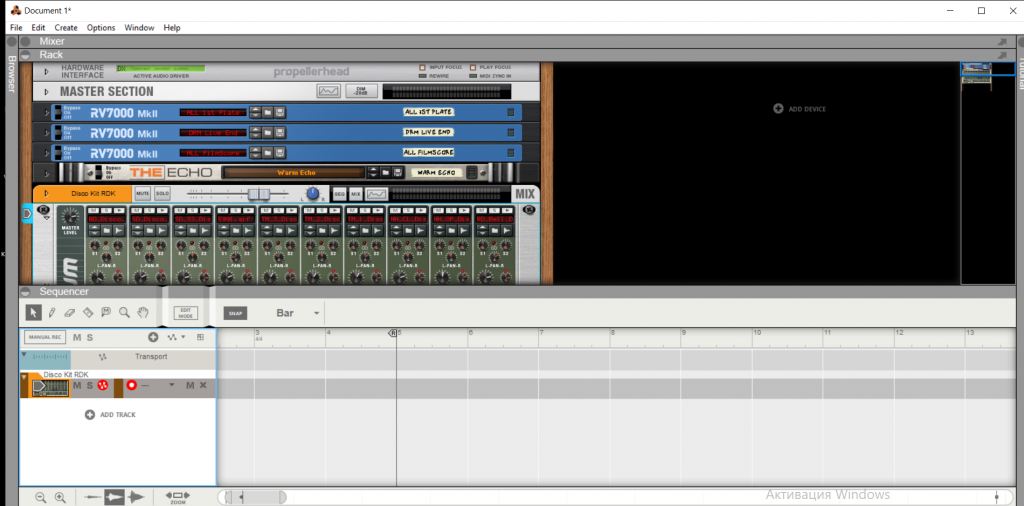Select the medium waveform height icon
This screenshot has width=1024, height=506.
tap(114, 498)
